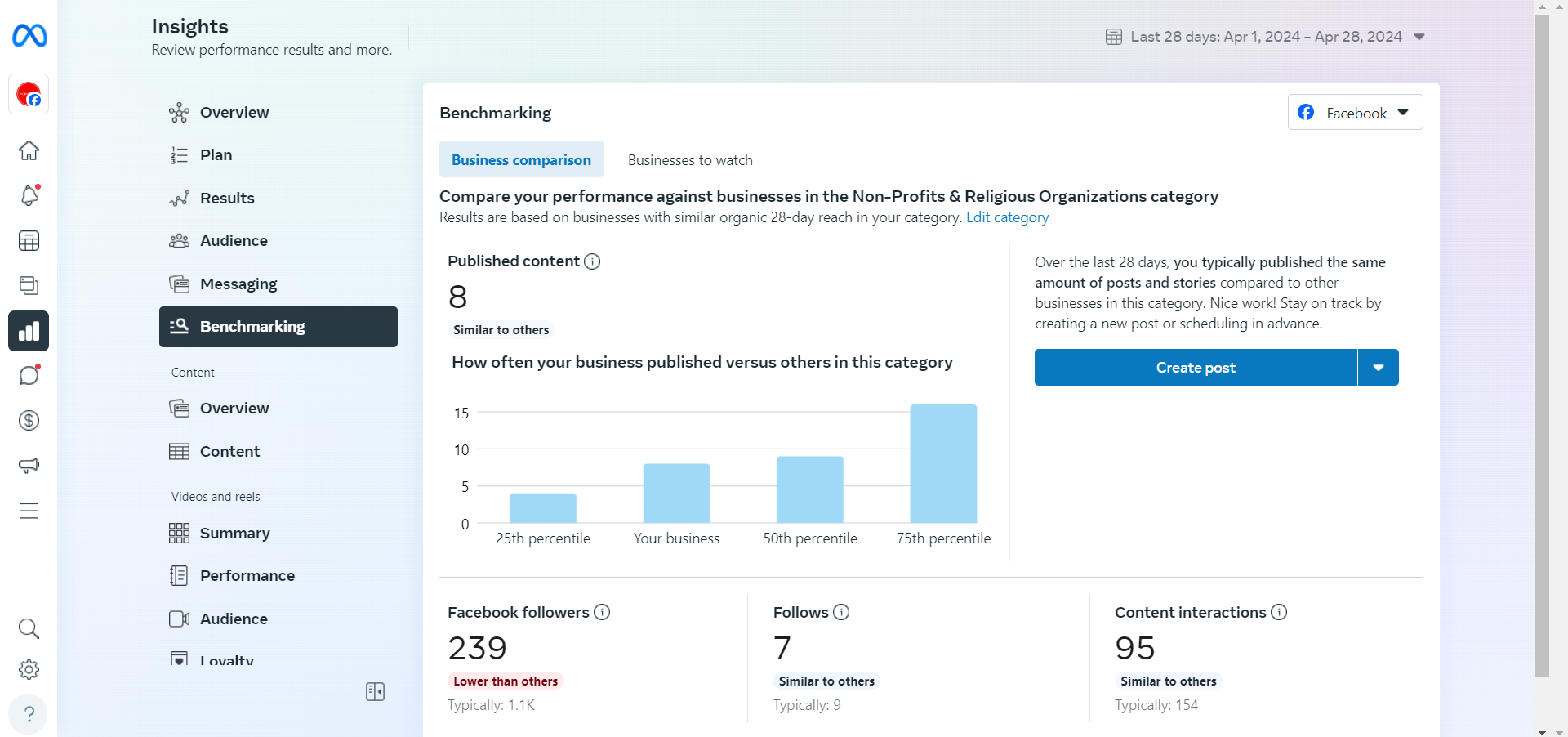
Task: Click the 75th percentile bar
Action: (x=943, y=463)
